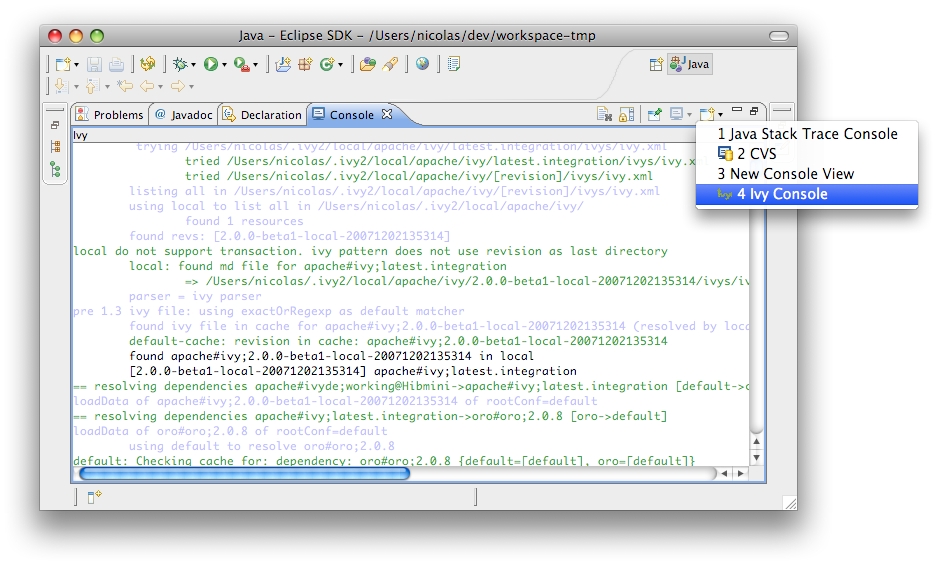Expand the Run button dropdown arrow
This screenshot has height=565, width=950.
pyautogui.click(x=225, y=65)
